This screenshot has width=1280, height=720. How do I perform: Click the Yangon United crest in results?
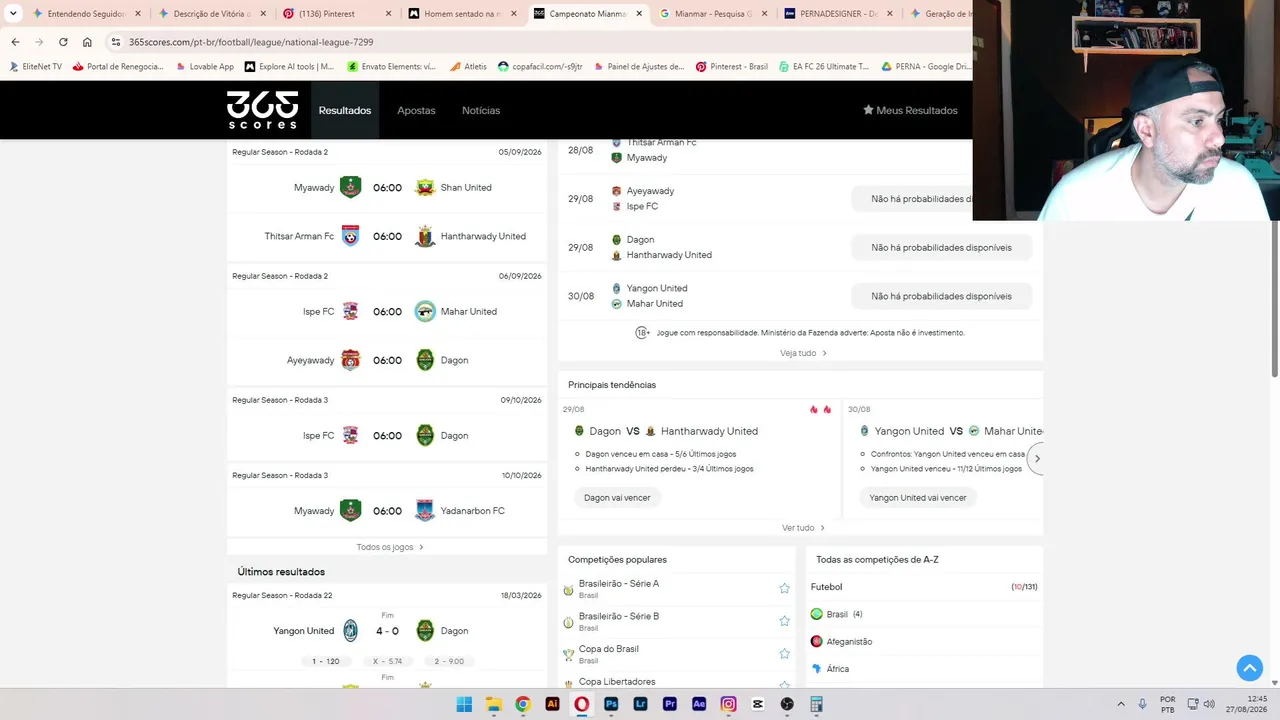point(350,631)
